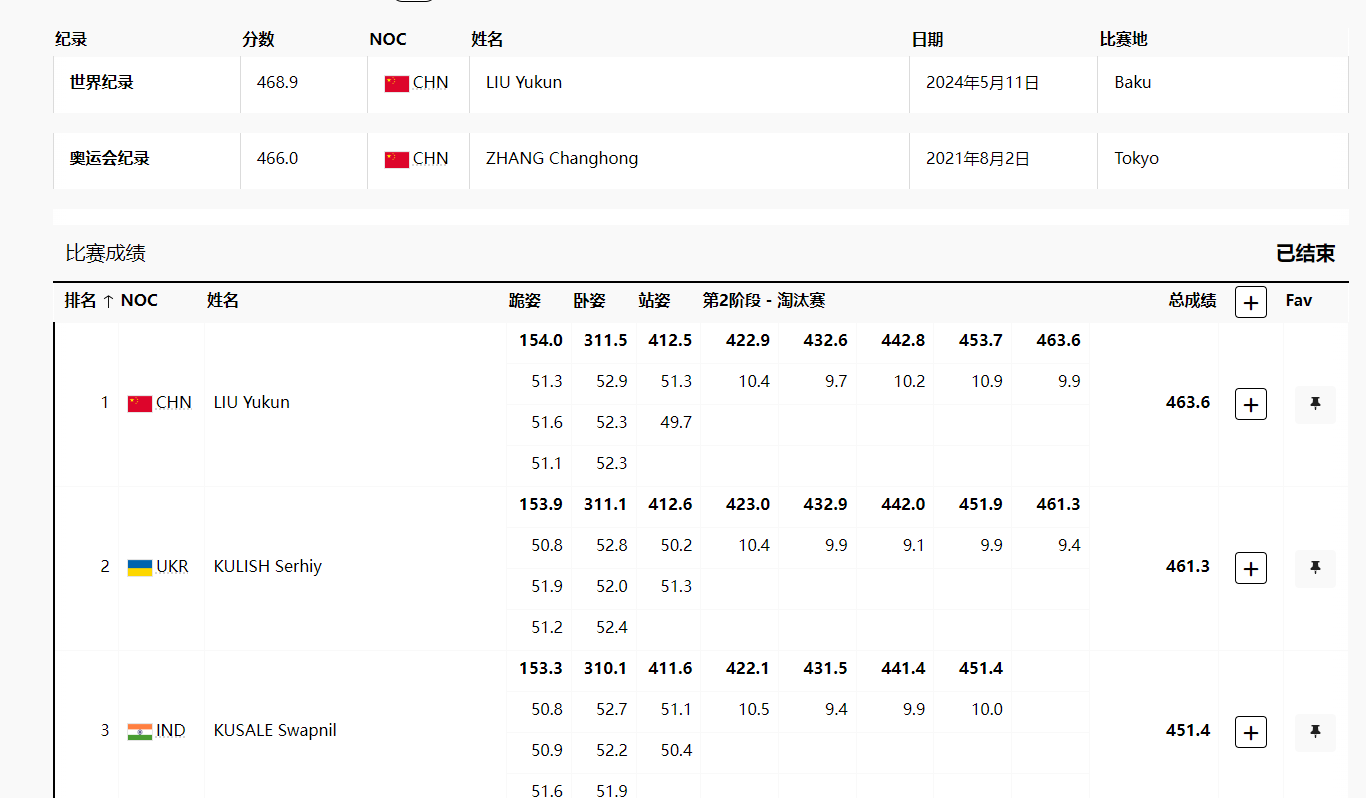1366x798 pixels.
Task: Click the India flag beside KUSALE Swapnil
Action: (x=140, y=731)
